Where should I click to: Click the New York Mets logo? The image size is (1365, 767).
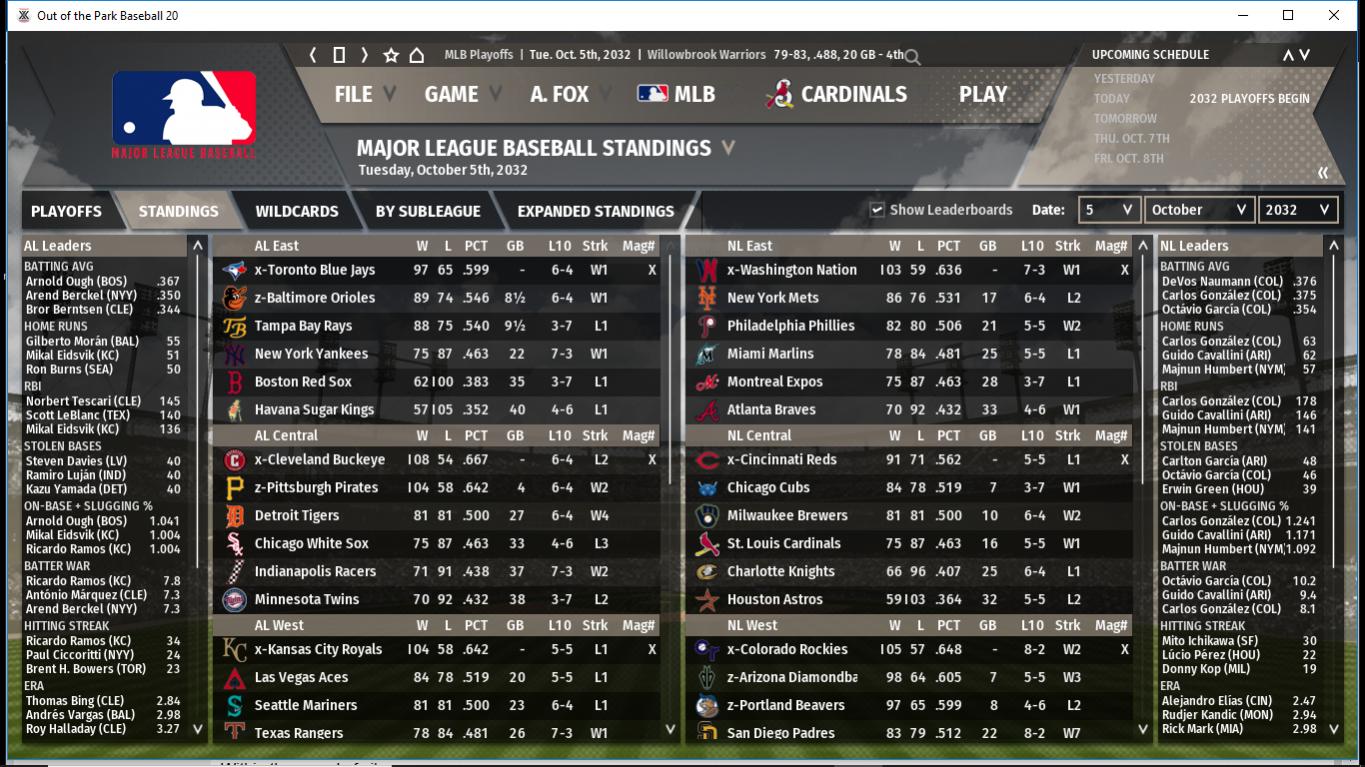tap(707, 298)
